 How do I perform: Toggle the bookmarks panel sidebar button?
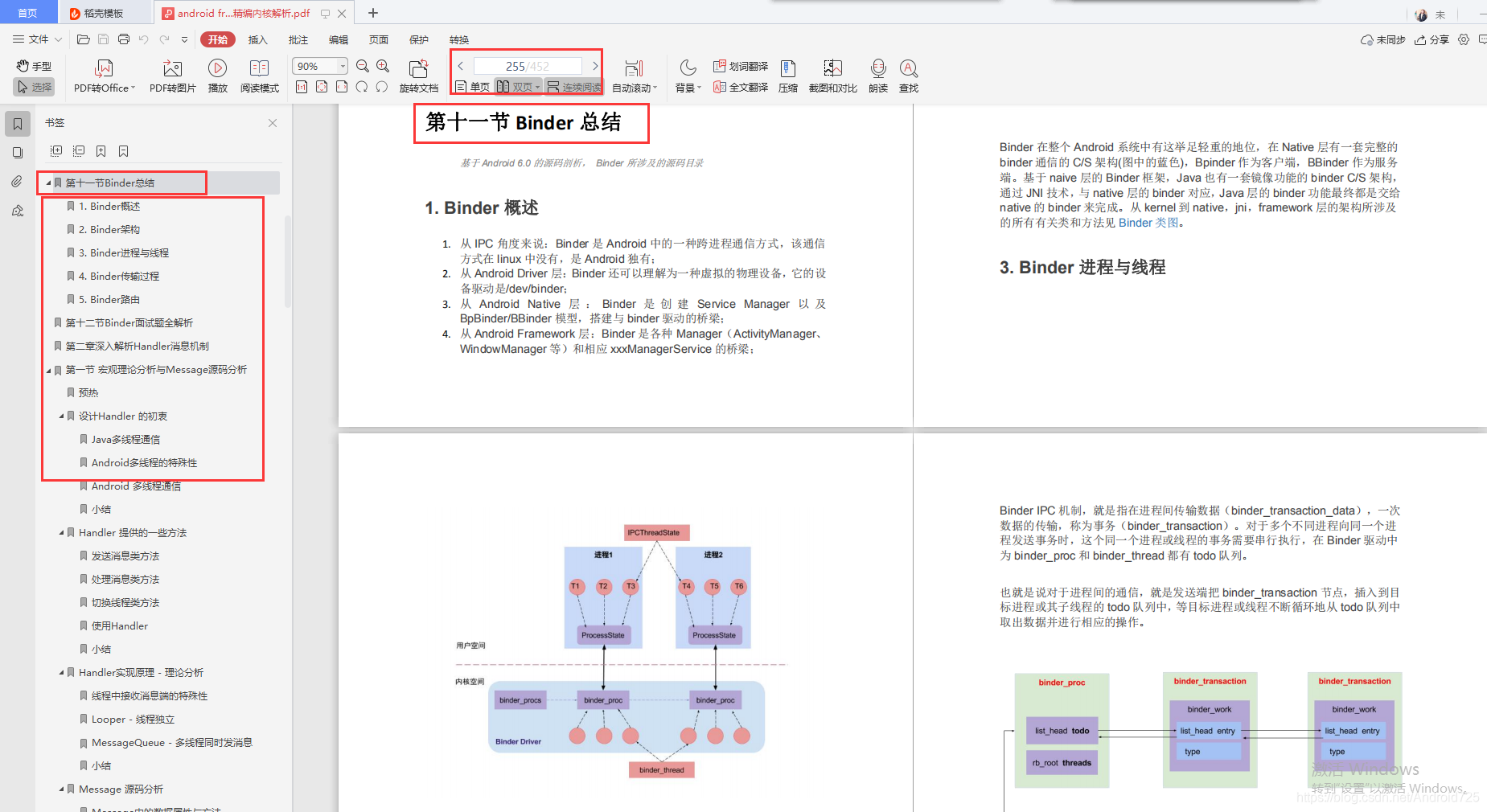(x=18, y=124)
